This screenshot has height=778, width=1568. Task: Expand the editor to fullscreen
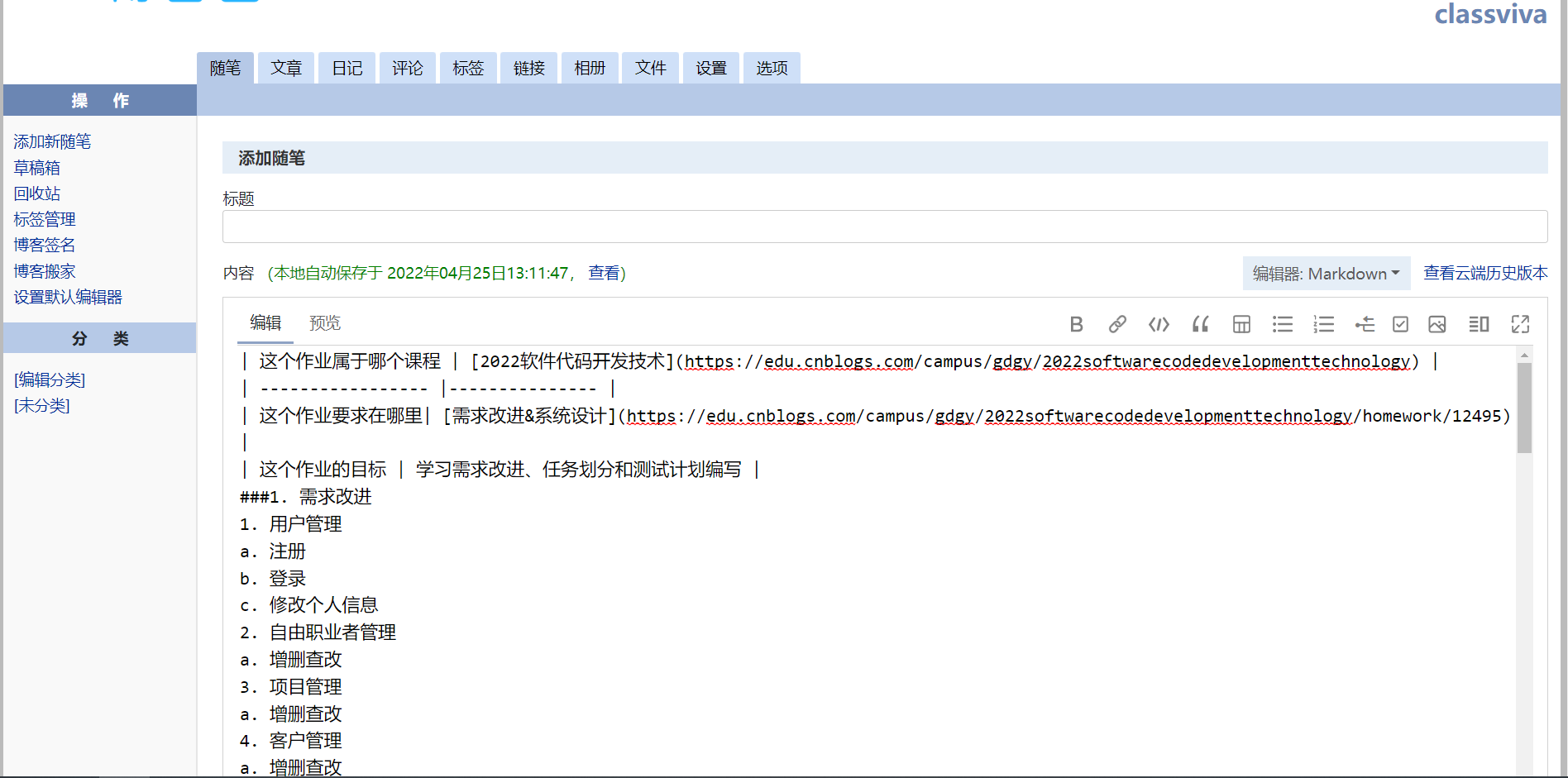click(x=1520, y=324)
